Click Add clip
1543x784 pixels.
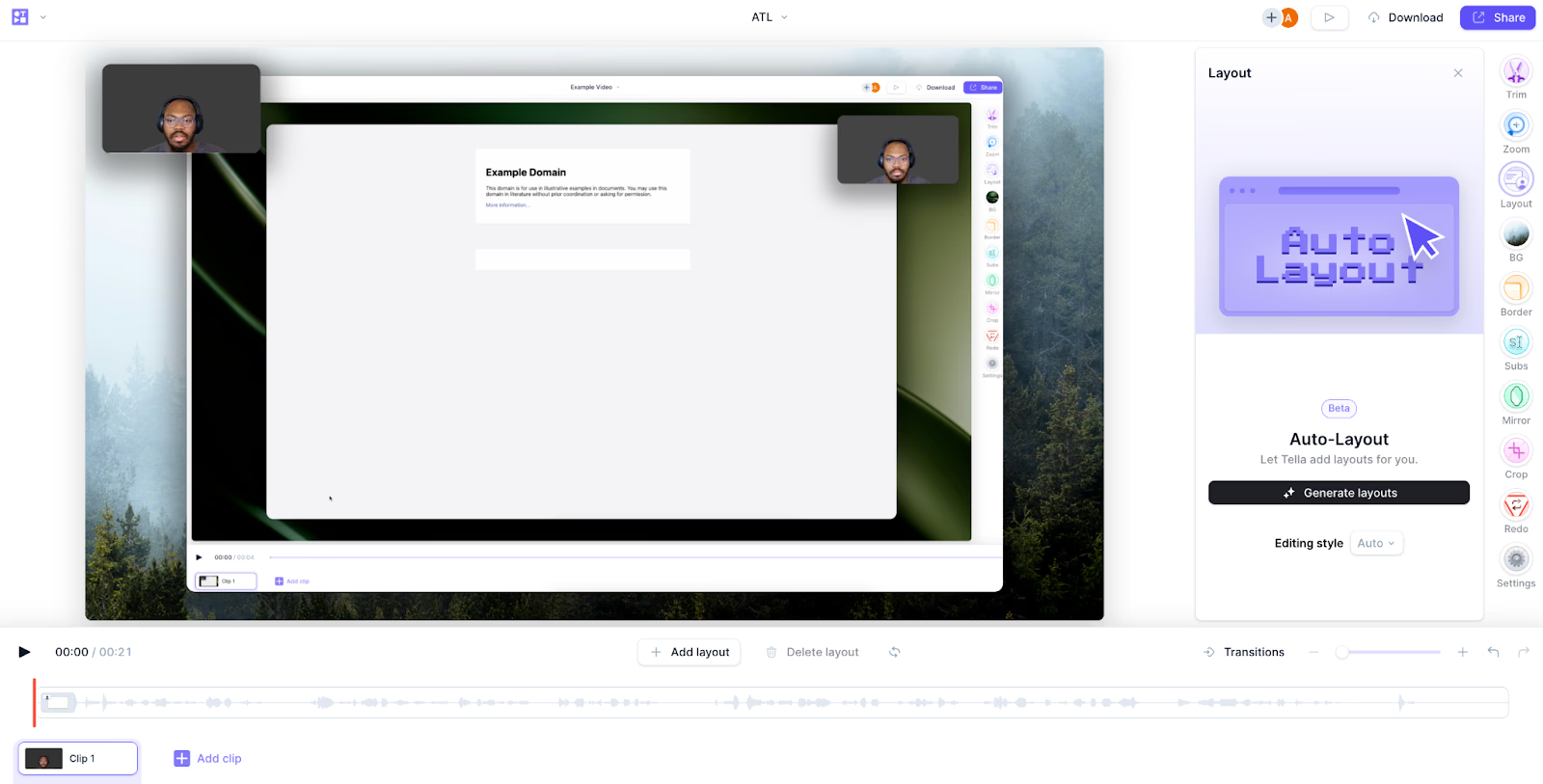click(207, 758)
